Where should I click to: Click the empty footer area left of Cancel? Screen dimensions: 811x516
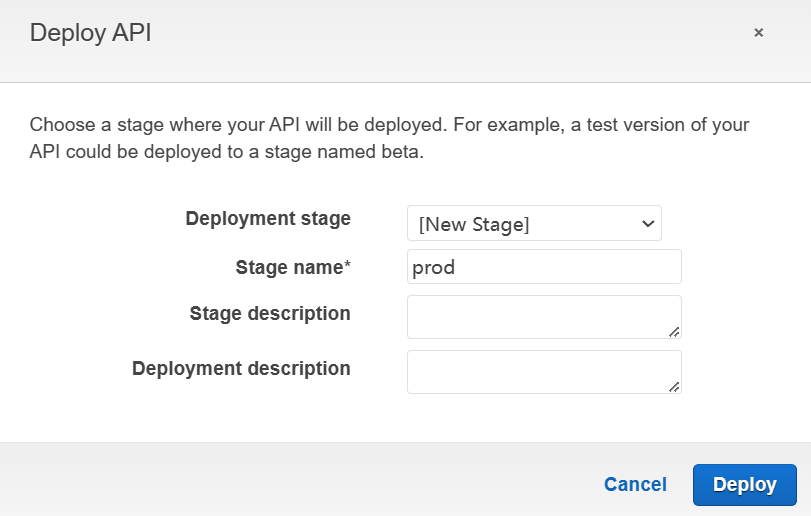coord(300,485)
